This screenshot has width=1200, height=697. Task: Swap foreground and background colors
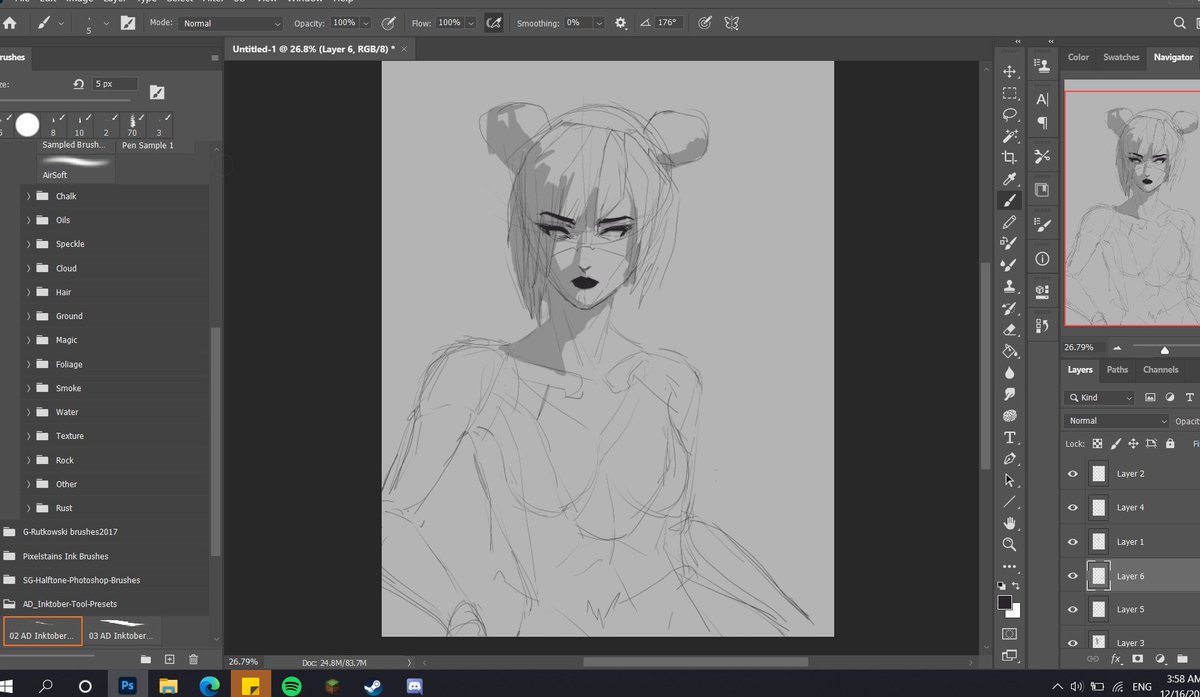[1017, 585]
